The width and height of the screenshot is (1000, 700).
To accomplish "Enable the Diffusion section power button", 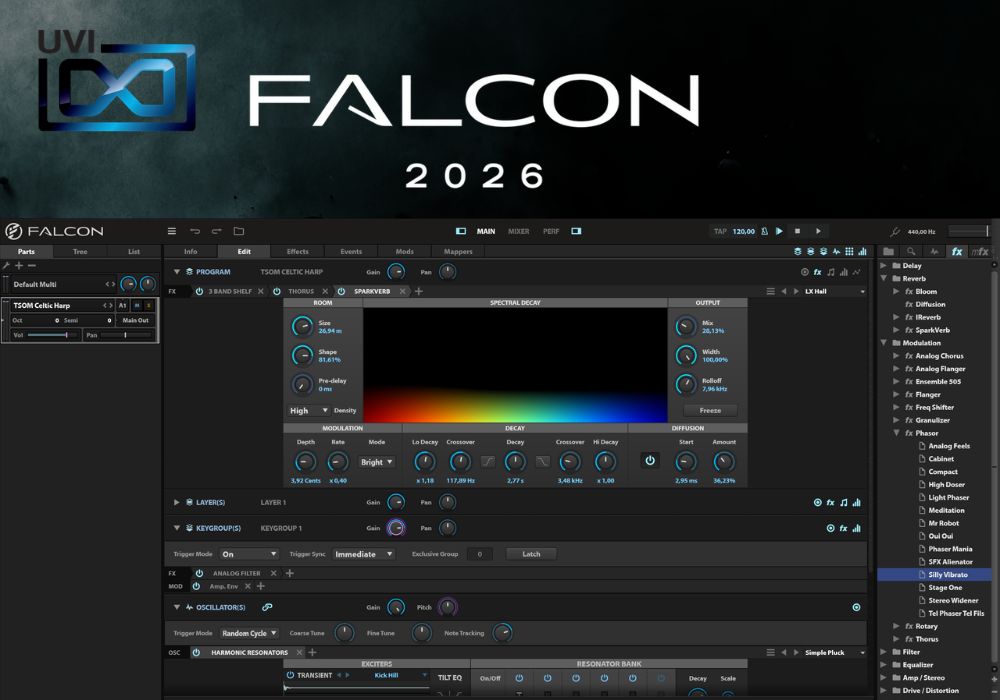I will point(650,460).
